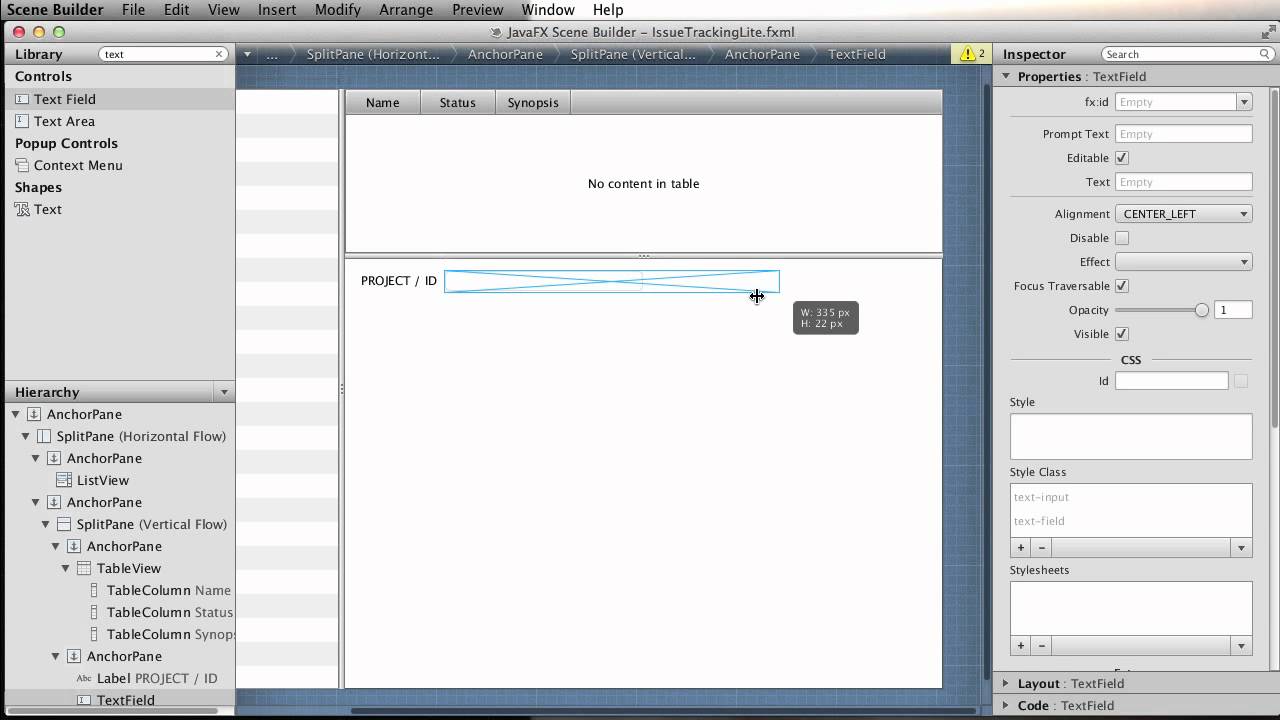This screenshot has width=1280, height=720.
Task: Click the TableView icon in the Hierarchy
Action: click(x=84, y=568)
